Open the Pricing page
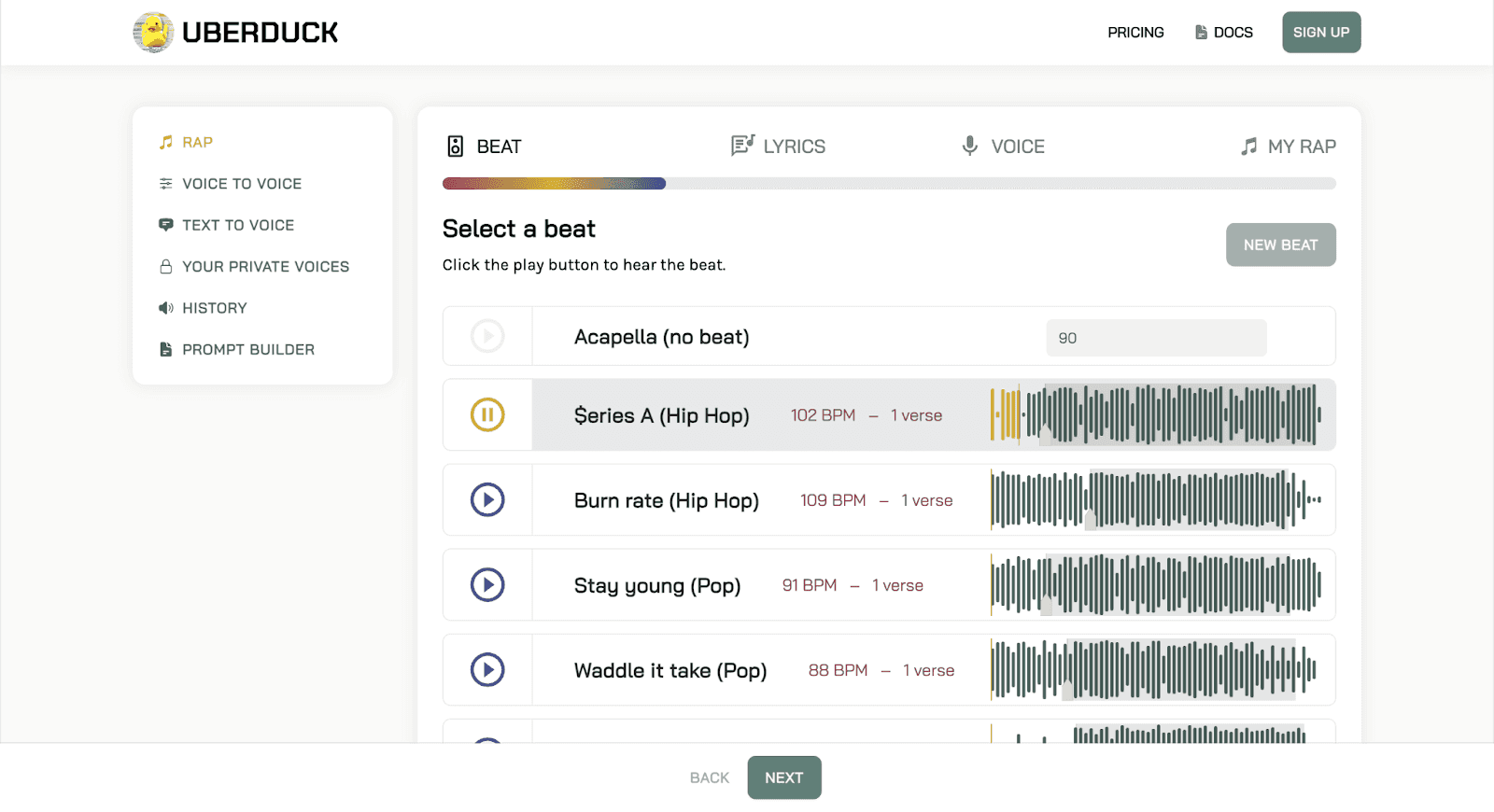 point(1135,33)
